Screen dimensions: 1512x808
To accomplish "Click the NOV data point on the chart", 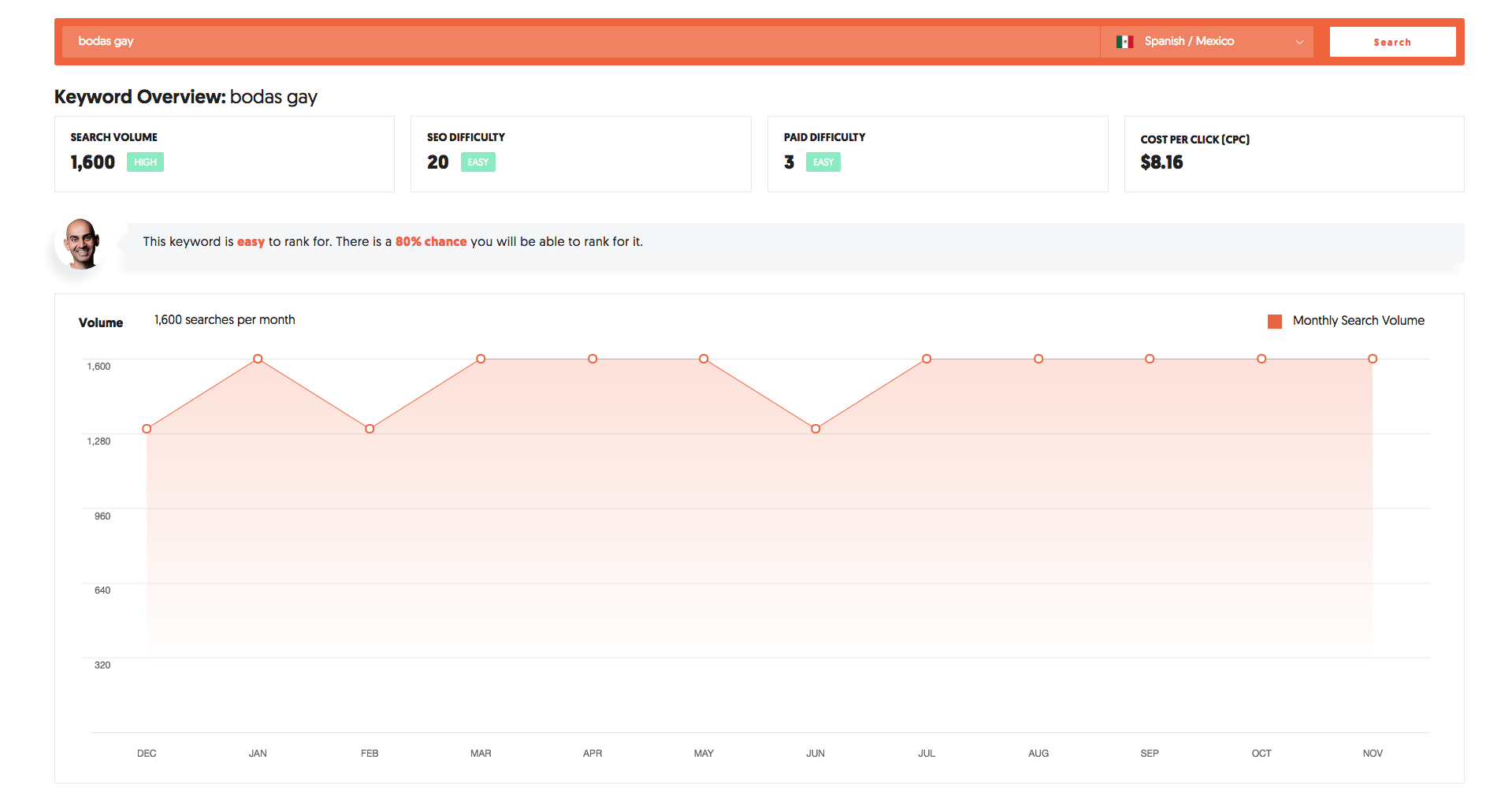I will (x=1372, y=359).
